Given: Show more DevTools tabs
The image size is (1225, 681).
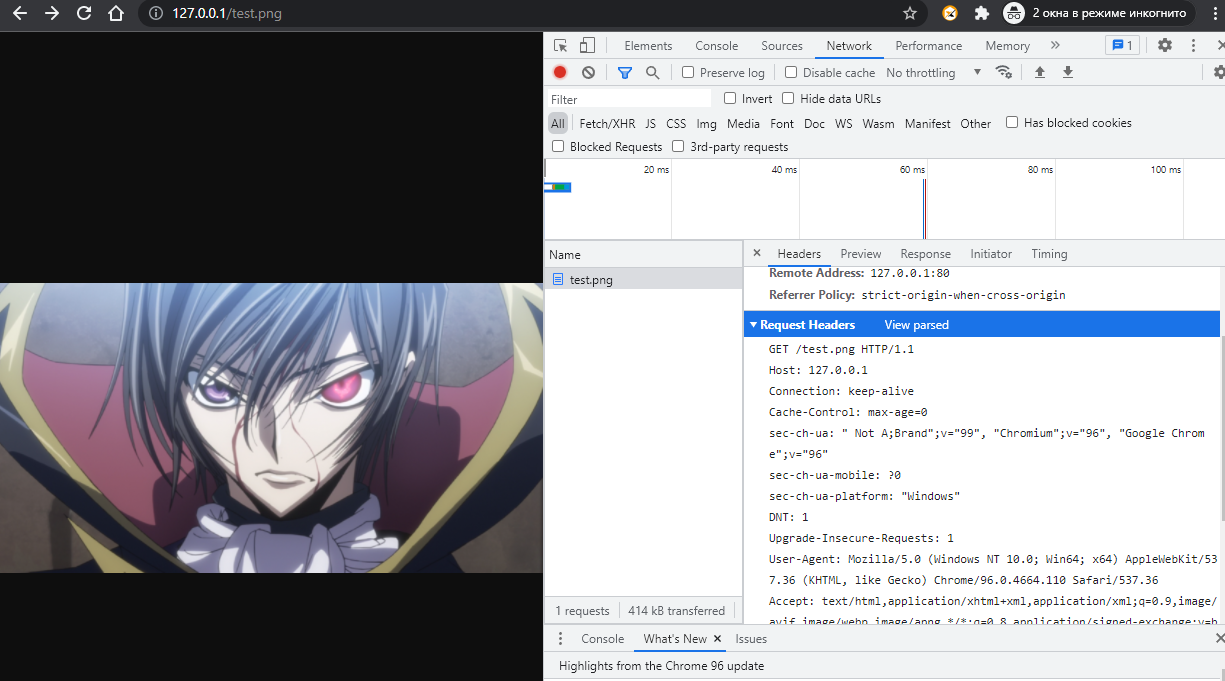Looking at the screenshot, I should [1055, 46].
